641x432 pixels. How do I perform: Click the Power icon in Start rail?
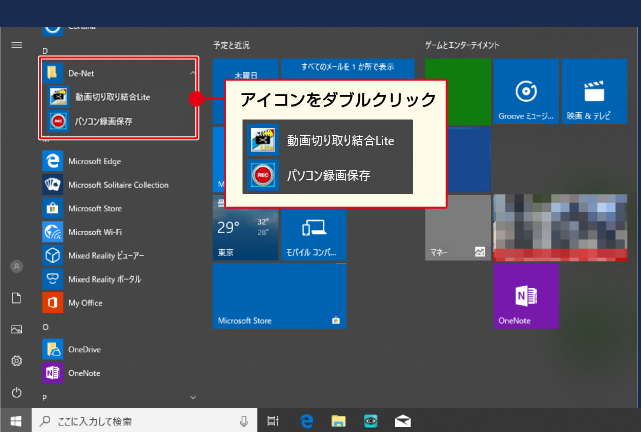[16, 392]
